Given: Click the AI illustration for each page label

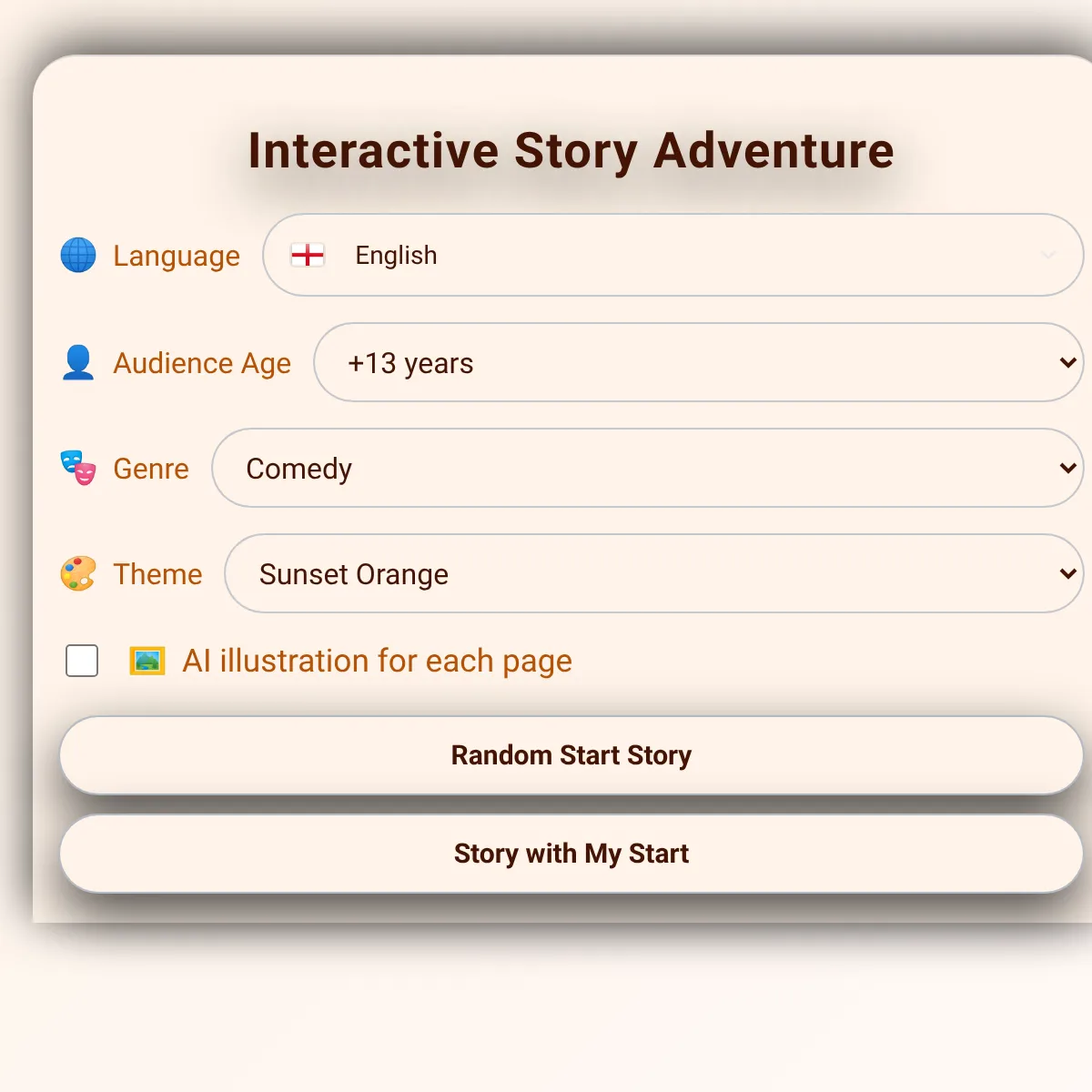Looking at the screenshot, I should (x=377, y=661).
